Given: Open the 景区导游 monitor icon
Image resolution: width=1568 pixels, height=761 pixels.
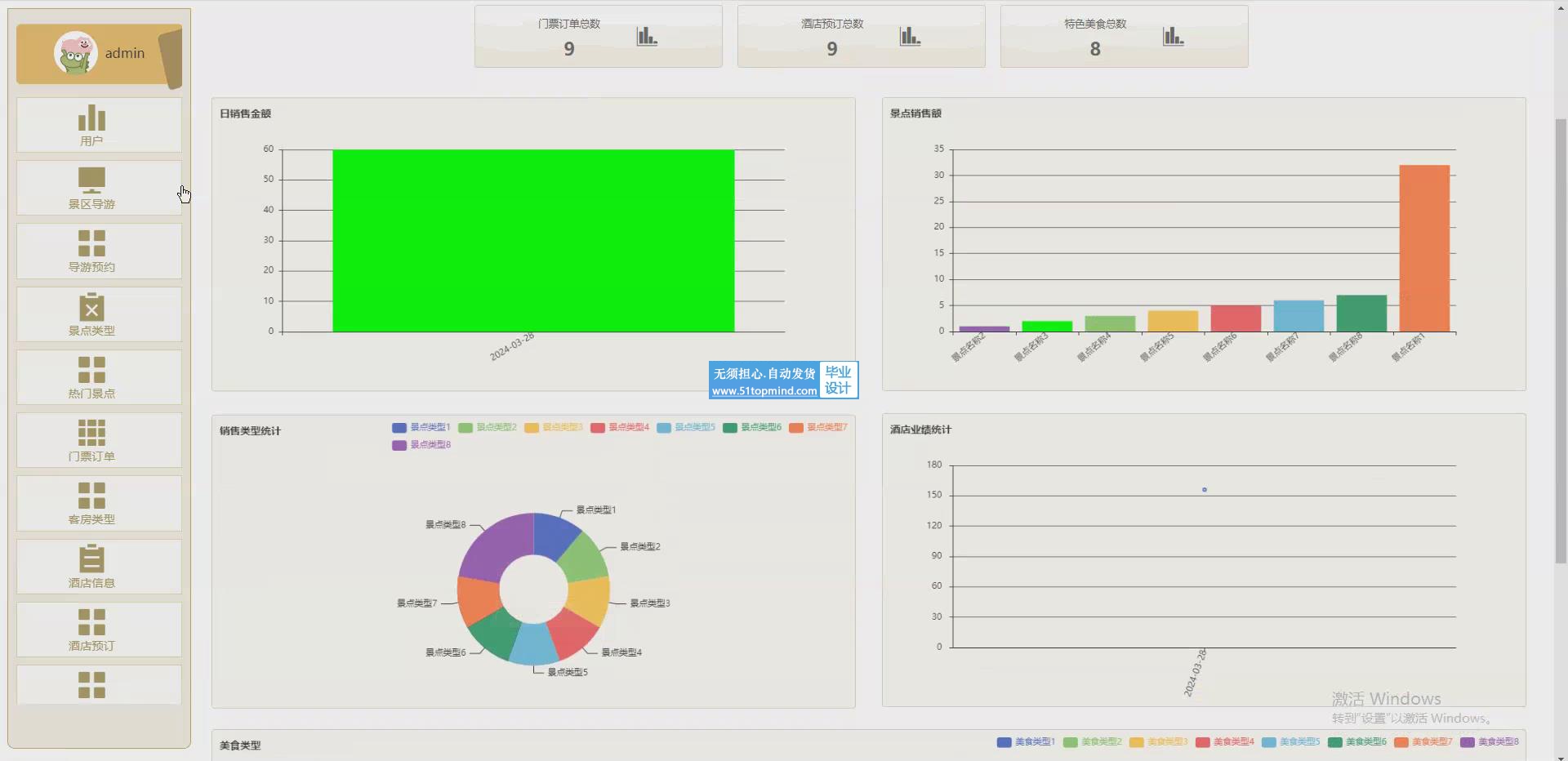Looking at the screenshot, I should pos(91,180).
